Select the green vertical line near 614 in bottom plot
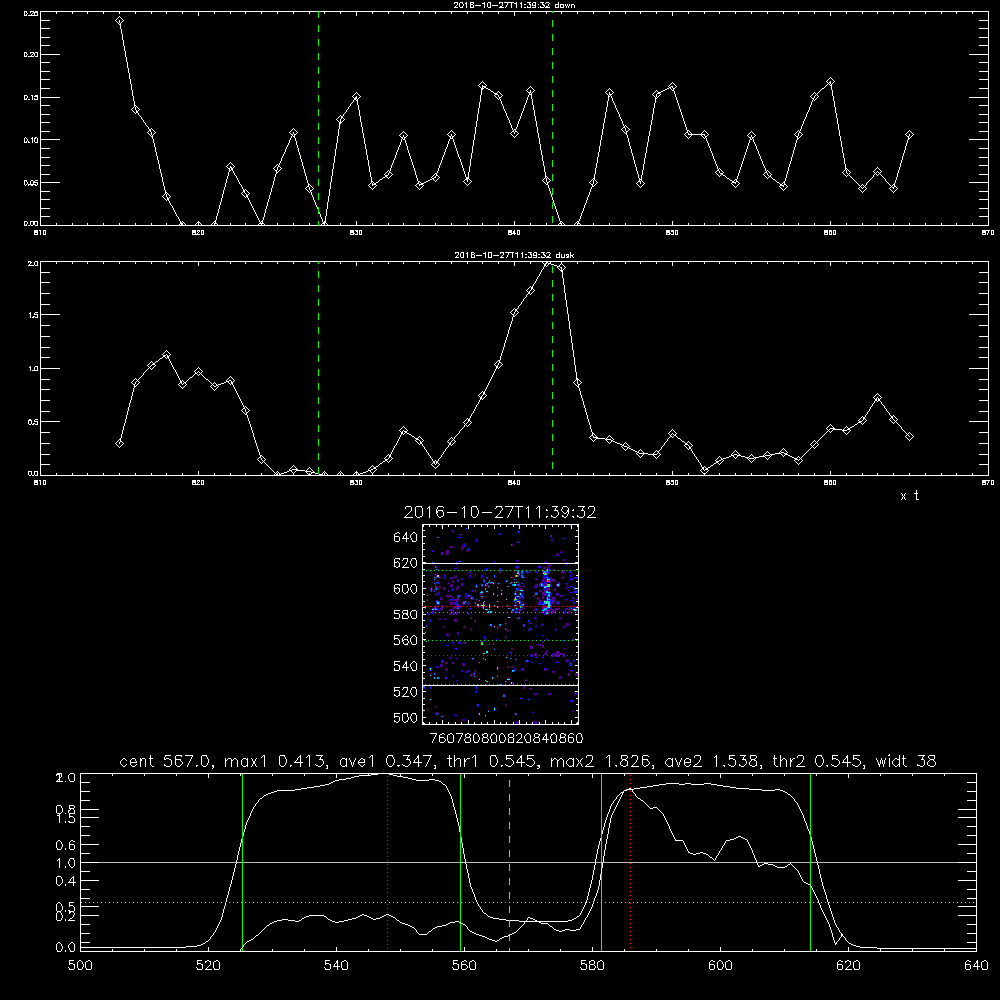The width and height of the screenshot is (1000, 1000). click(x=811, y=861)
